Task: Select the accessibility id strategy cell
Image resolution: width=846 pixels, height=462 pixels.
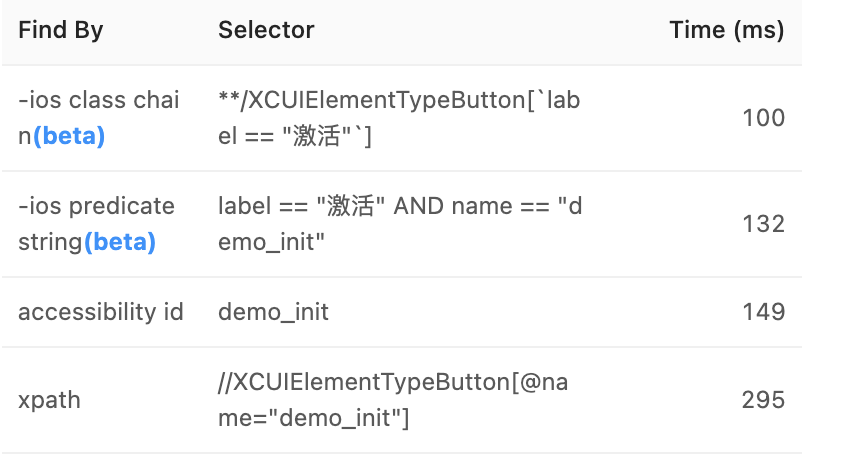Action: tap(100, 312)
